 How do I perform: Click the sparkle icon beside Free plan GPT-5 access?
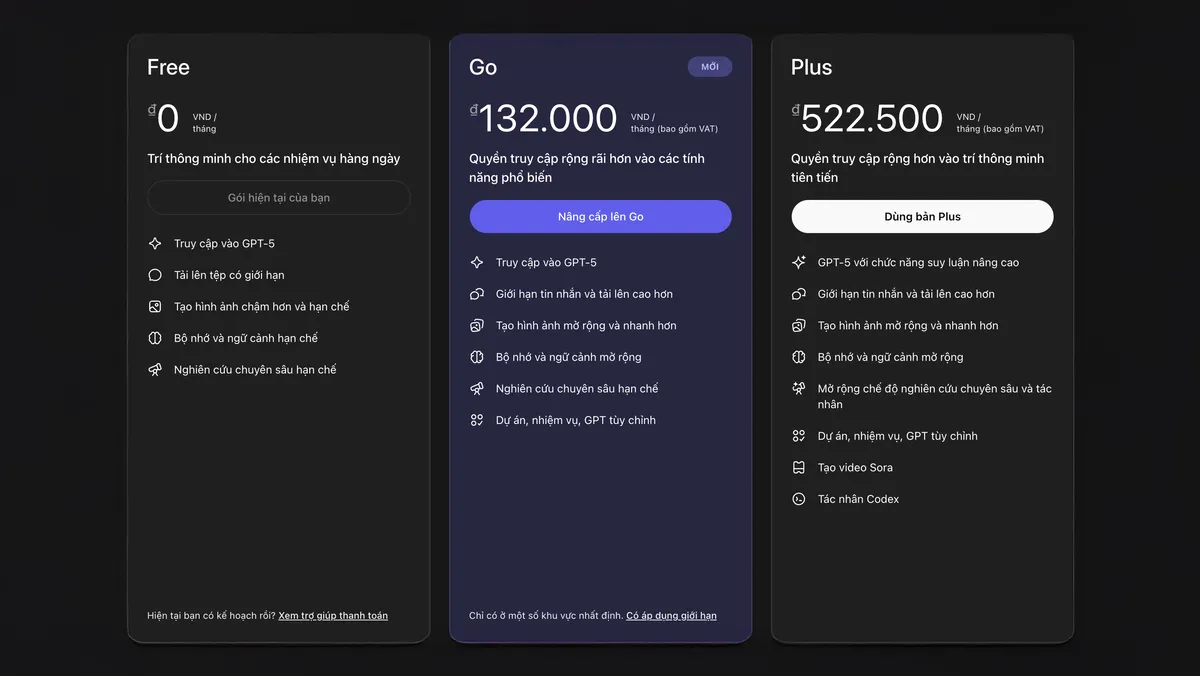tap(155, 244)
